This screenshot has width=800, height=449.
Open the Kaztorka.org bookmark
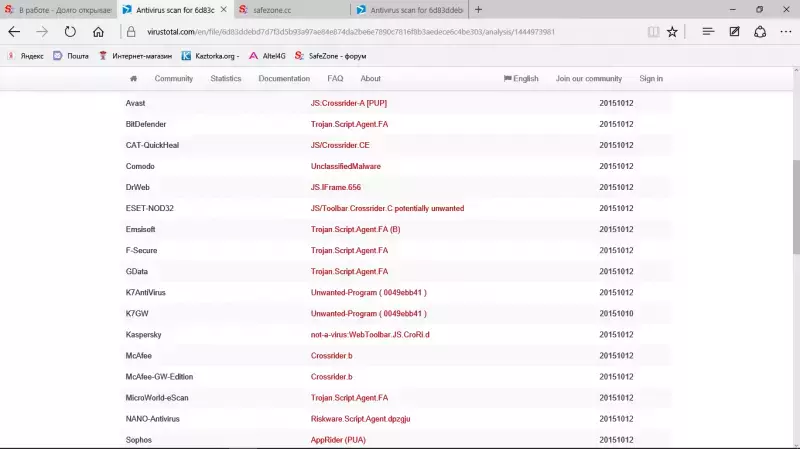[210, 56]
